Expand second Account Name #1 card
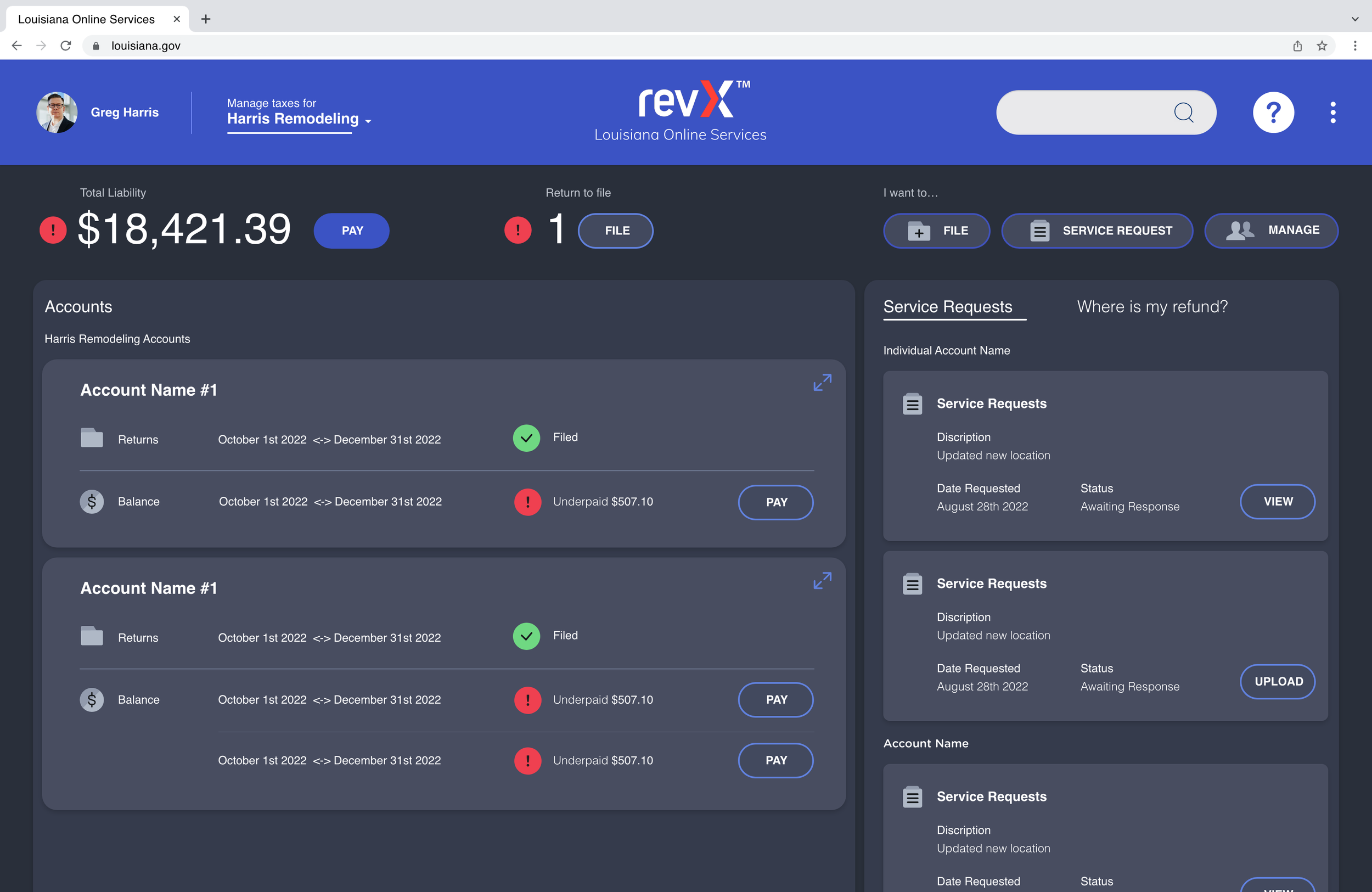 pyautogui.click(x=822, y=580)
